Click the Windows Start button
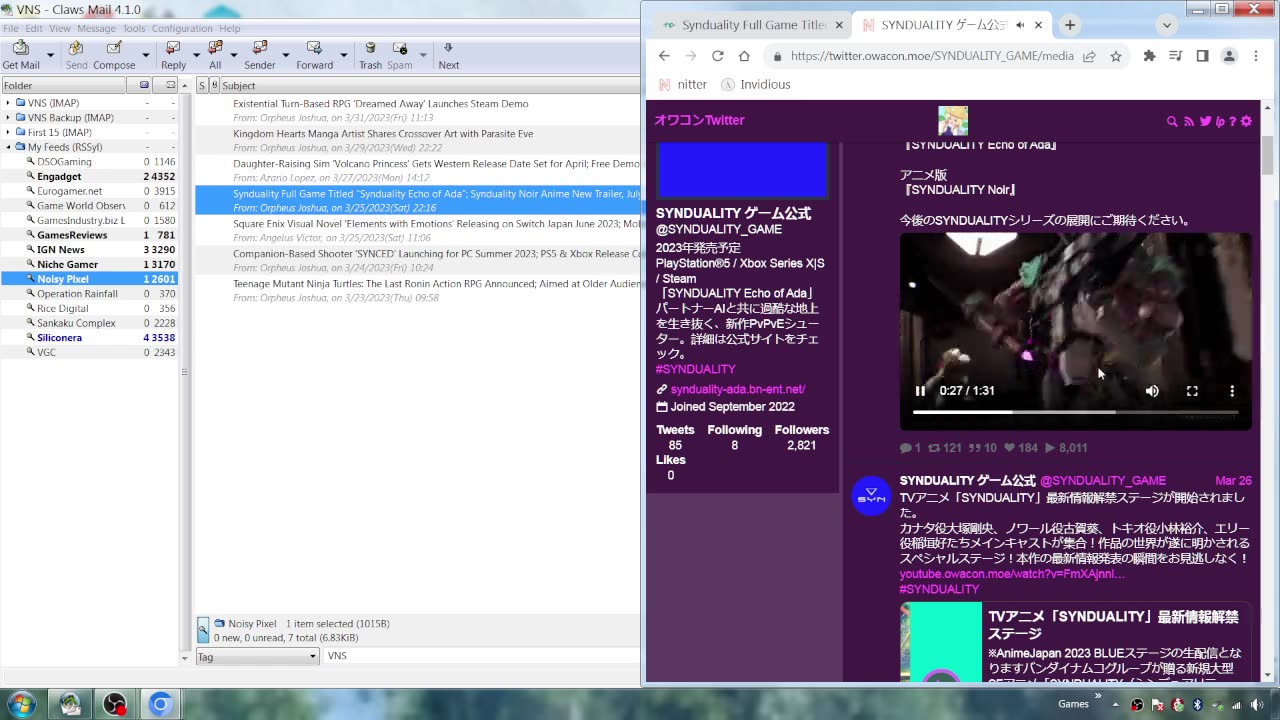 coord(20,704)
